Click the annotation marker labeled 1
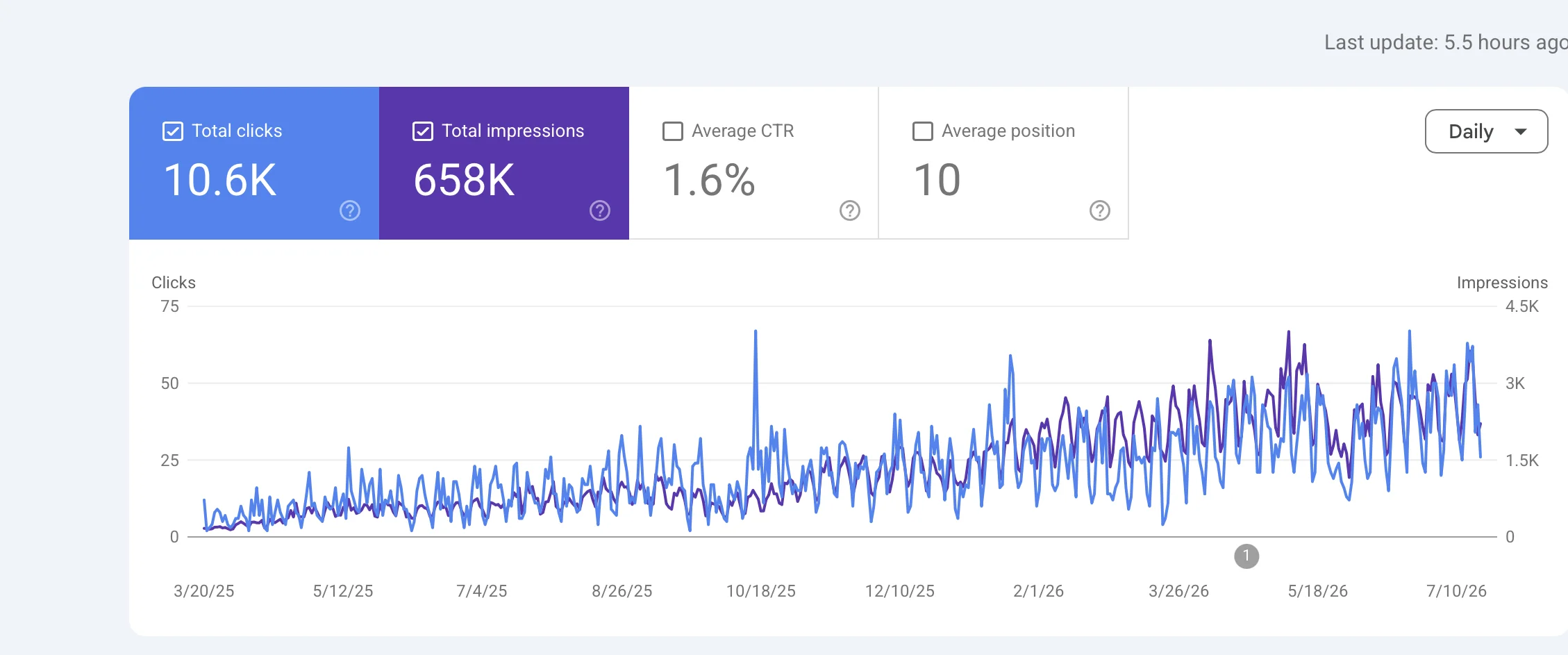Screen dimensions: 1568x655 point(1246,556)
